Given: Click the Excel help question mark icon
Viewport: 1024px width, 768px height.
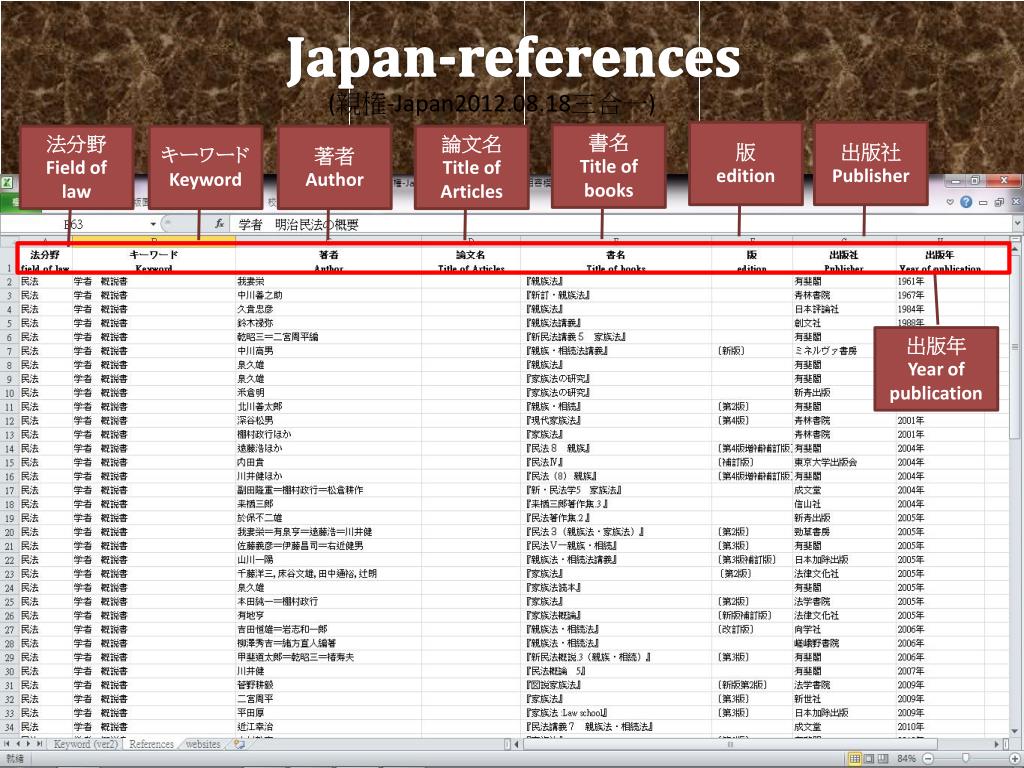Looking at the screenshot, I should [x=965, y=202].
